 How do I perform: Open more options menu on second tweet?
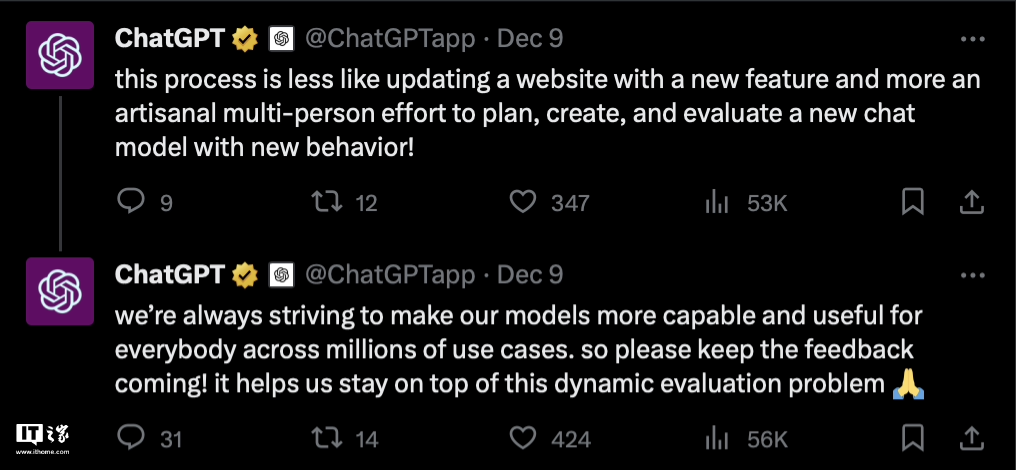click(972, 274)
